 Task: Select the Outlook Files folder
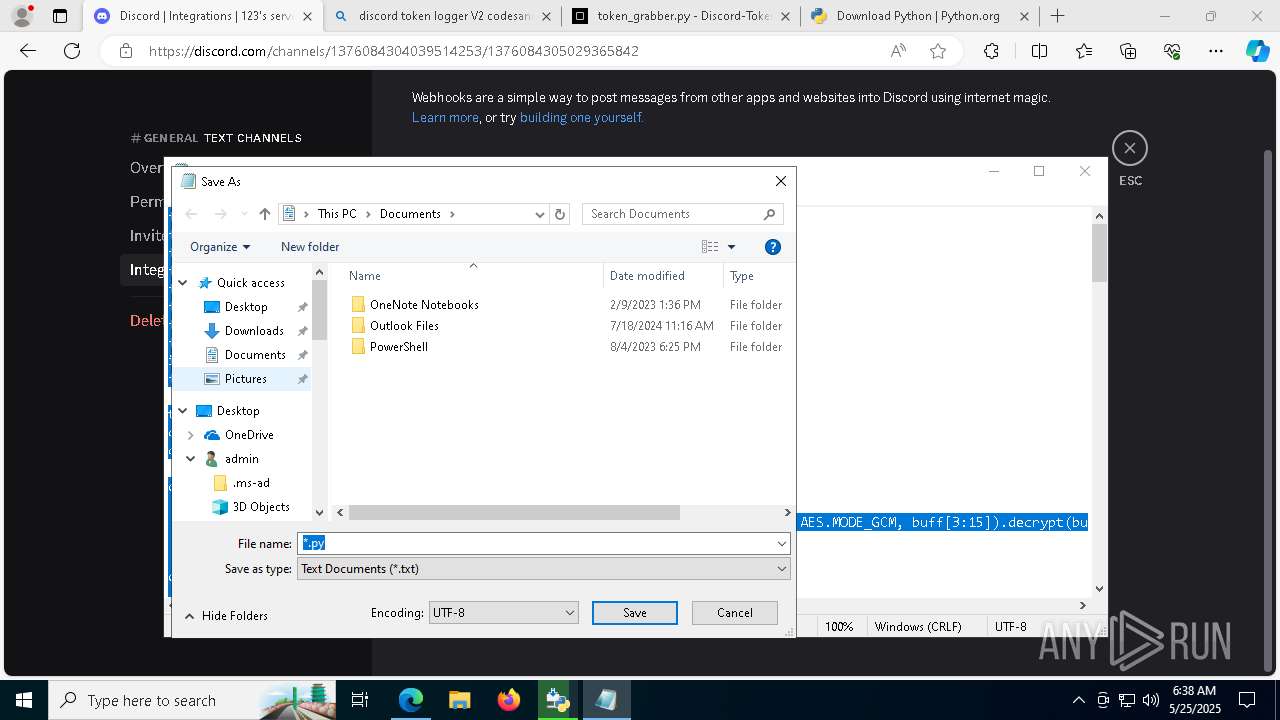[404, 326]
